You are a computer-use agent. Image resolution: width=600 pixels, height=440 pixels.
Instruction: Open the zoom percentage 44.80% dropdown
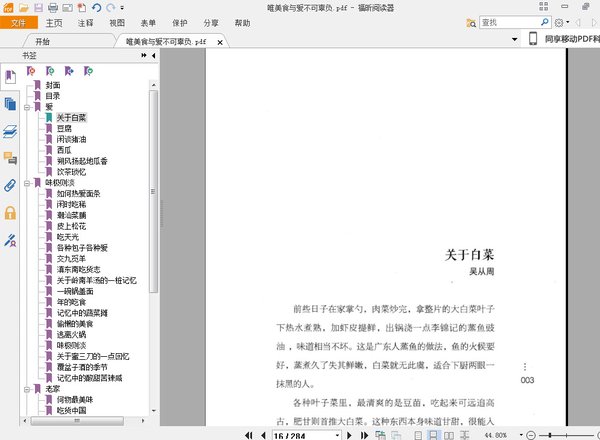tap(521, 435)
